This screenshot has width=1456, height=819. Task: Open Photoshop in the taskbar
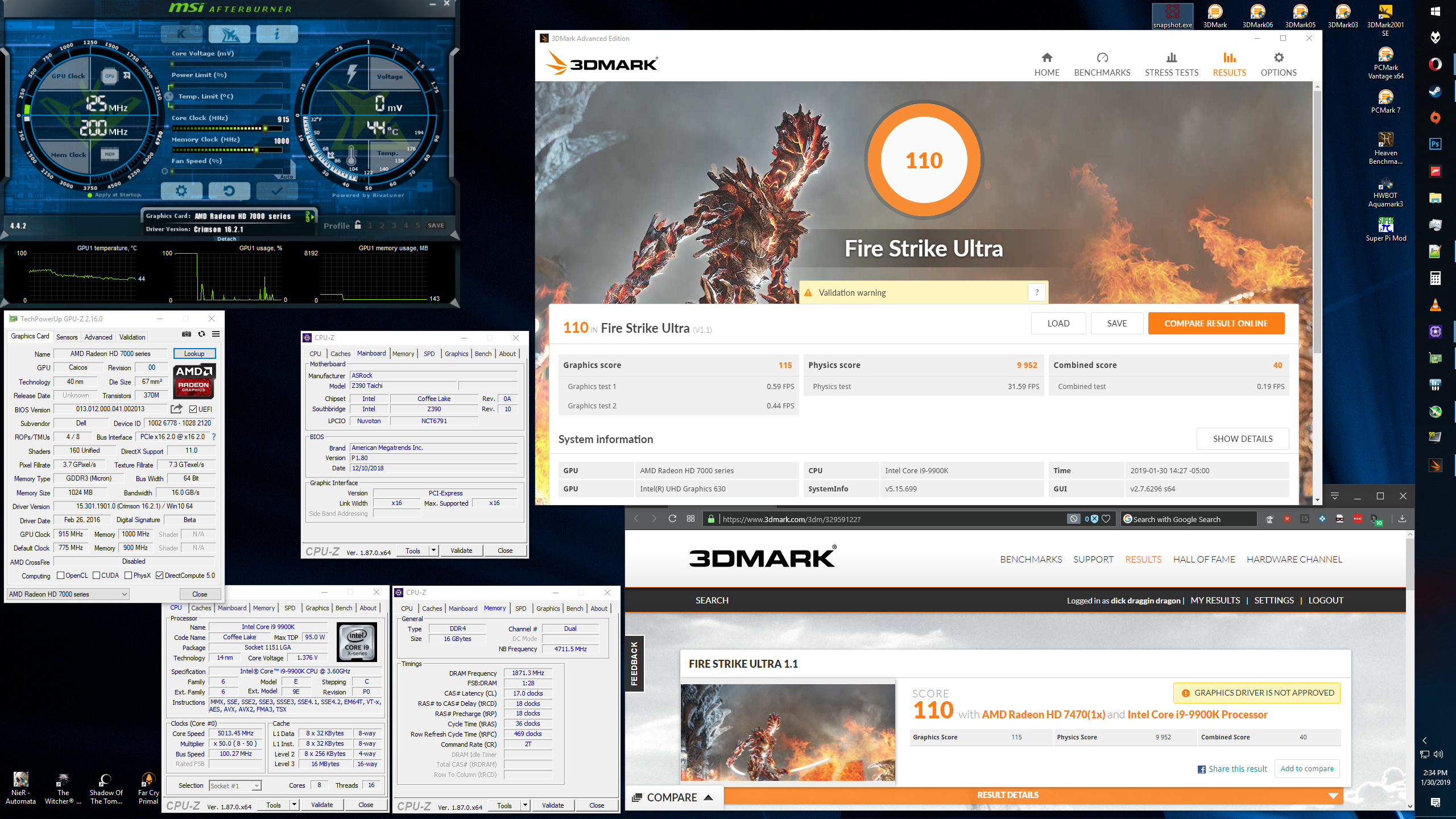[1435, 144]
